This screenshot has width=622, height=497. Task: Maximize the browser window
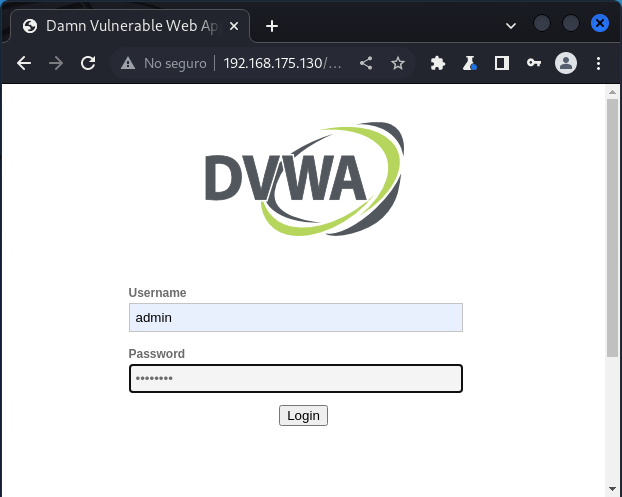(x=571, y=23)
